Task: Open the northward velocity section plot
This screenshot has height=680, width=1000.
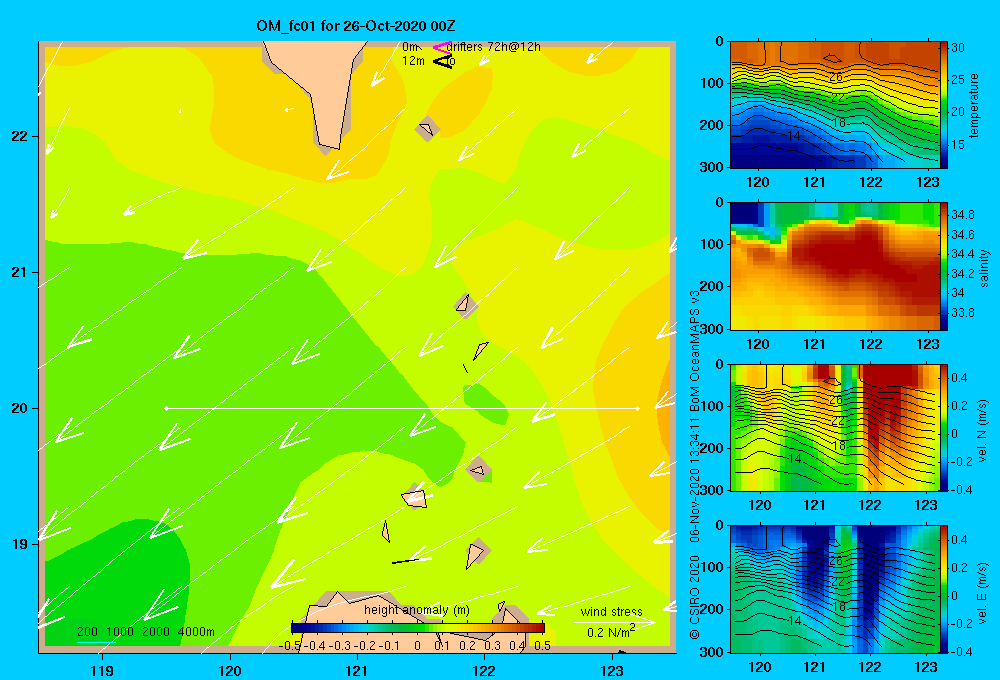Action: tap(834, 427)
